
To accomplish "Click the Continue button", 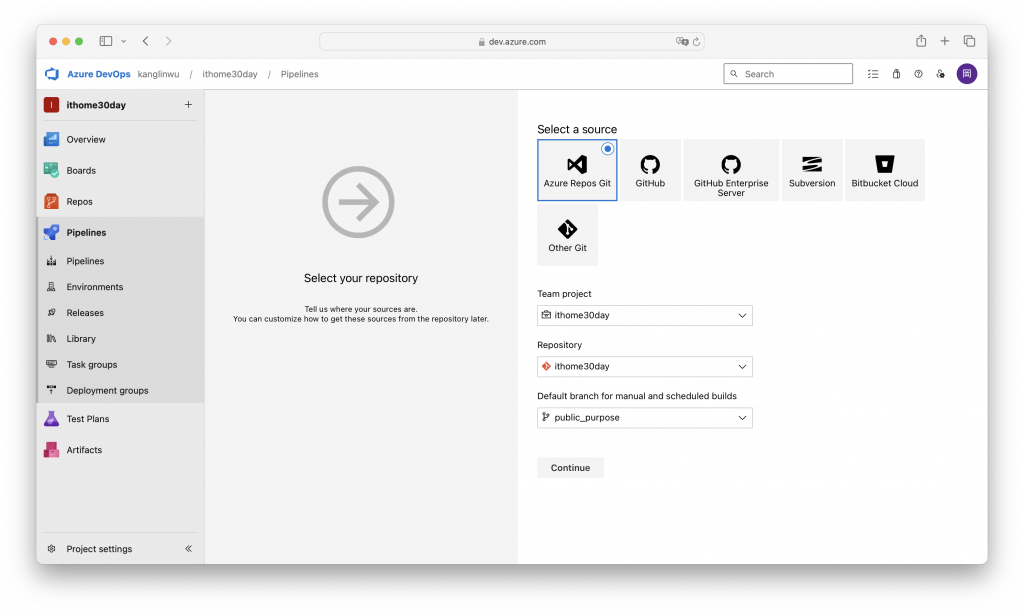I will [570, 468].
